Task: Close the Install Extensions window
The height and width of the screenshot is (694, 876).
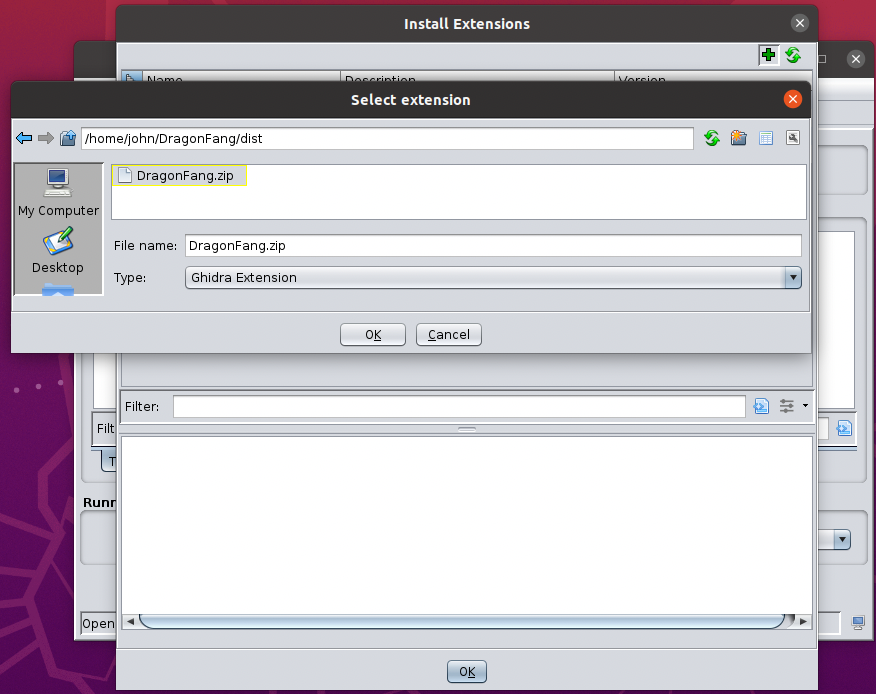Action: point(799,23)
